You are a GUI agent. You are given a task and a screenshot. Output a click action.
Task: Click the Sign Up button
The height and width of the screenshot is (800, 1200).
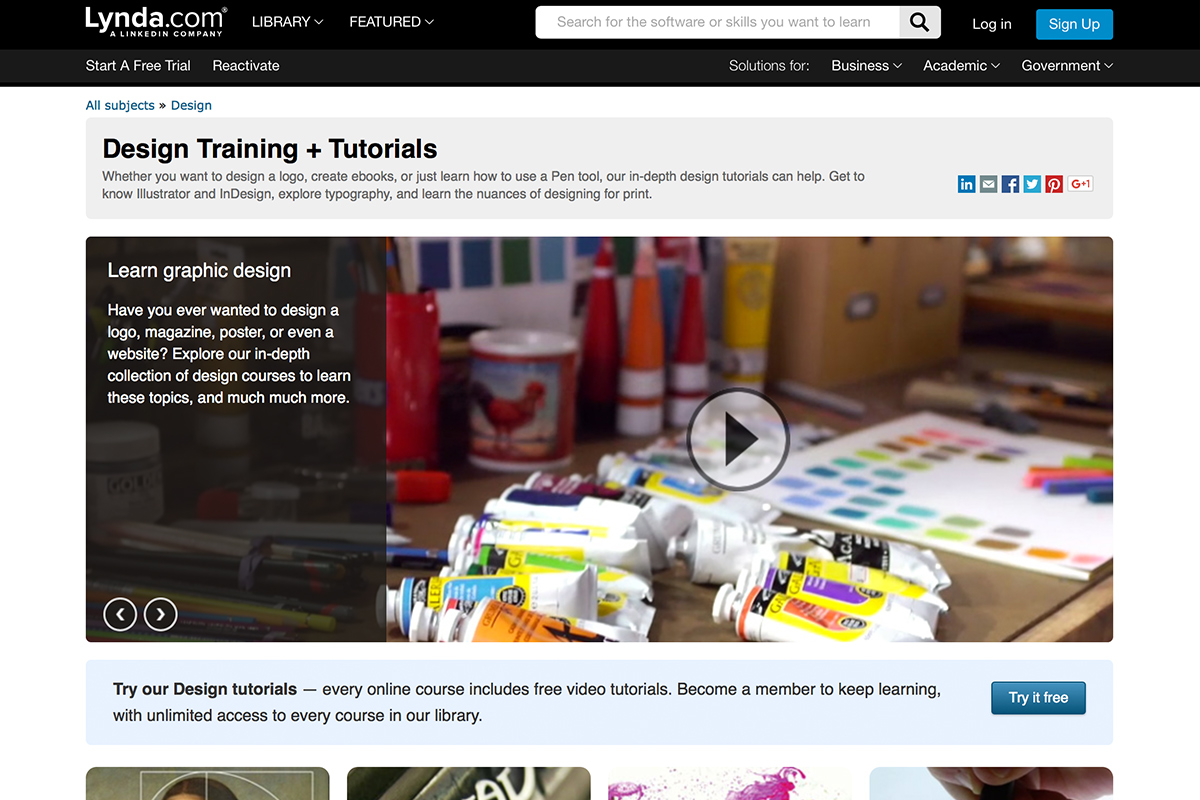coord(1074,24)
